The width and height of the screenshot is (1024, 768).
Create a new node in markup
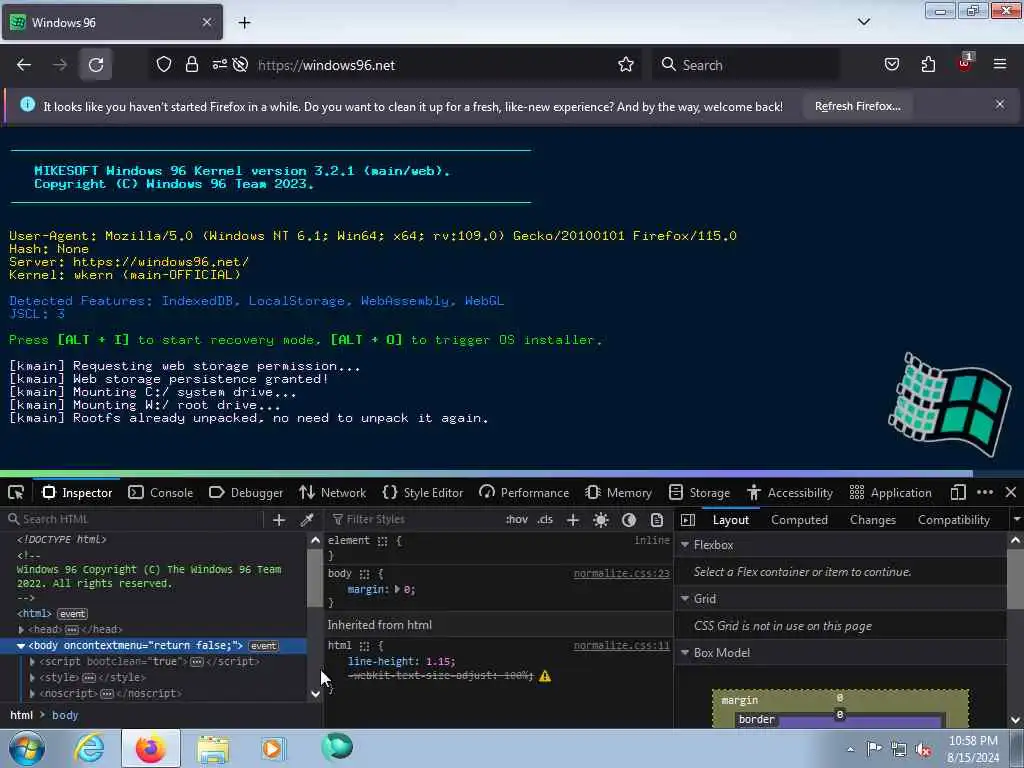[279, 520]
